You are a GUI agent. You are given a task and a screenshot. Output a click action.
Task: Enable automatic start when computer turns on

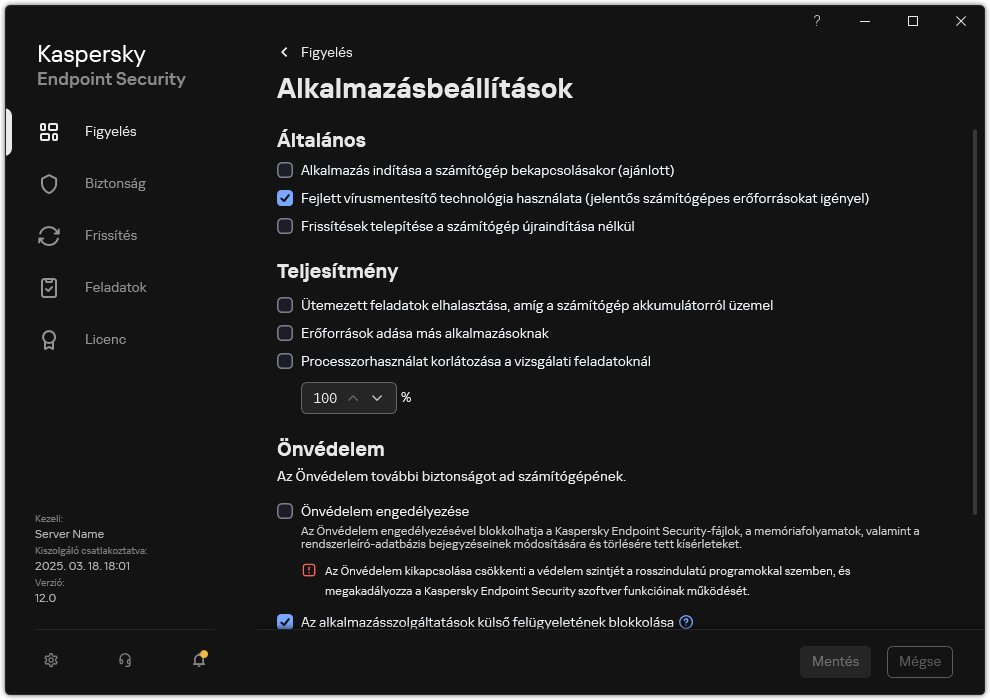pyautogui.click(x=285, y=170)
